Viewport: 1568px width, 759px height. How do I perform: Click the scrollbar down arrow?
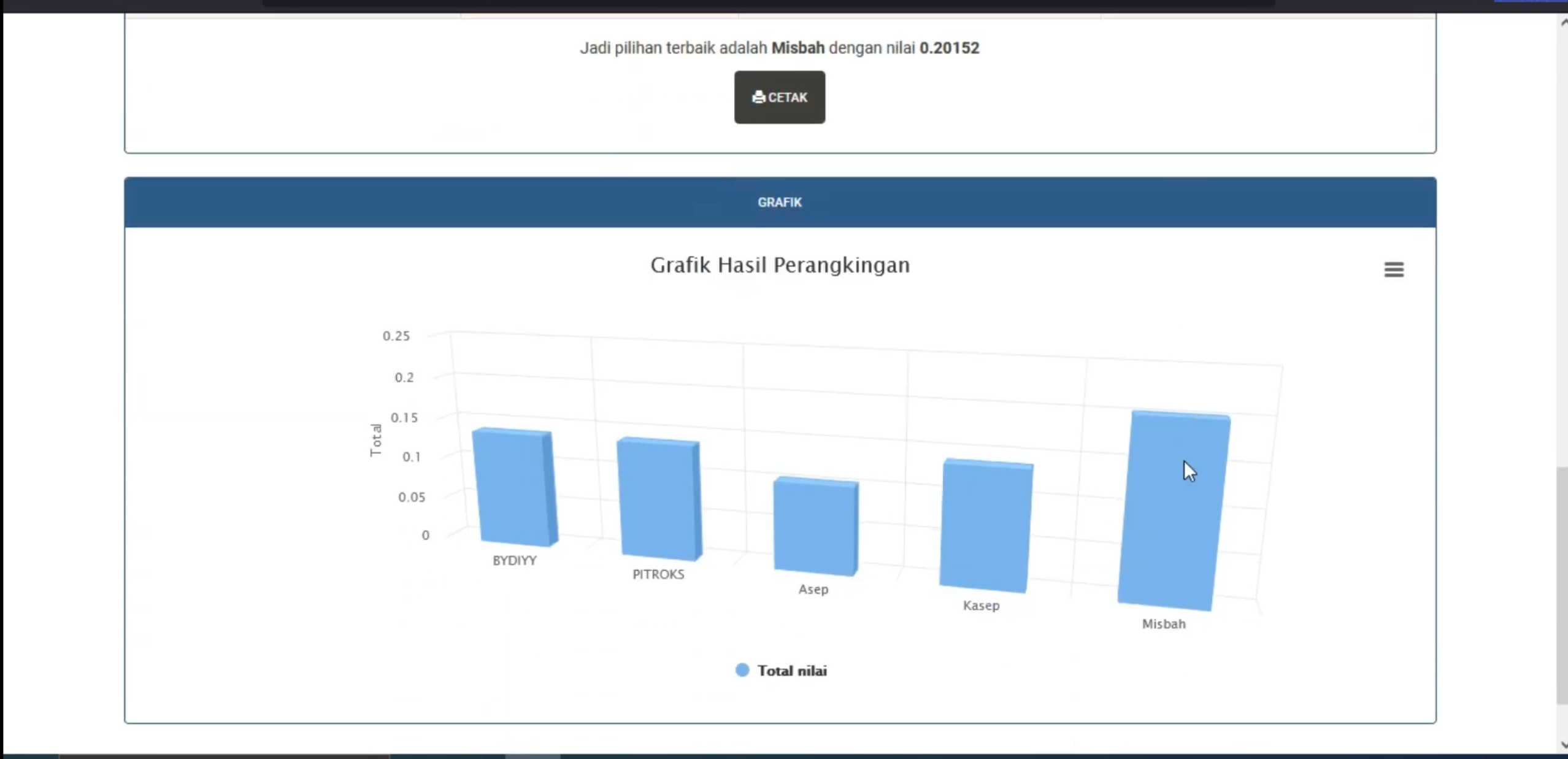1563,745
